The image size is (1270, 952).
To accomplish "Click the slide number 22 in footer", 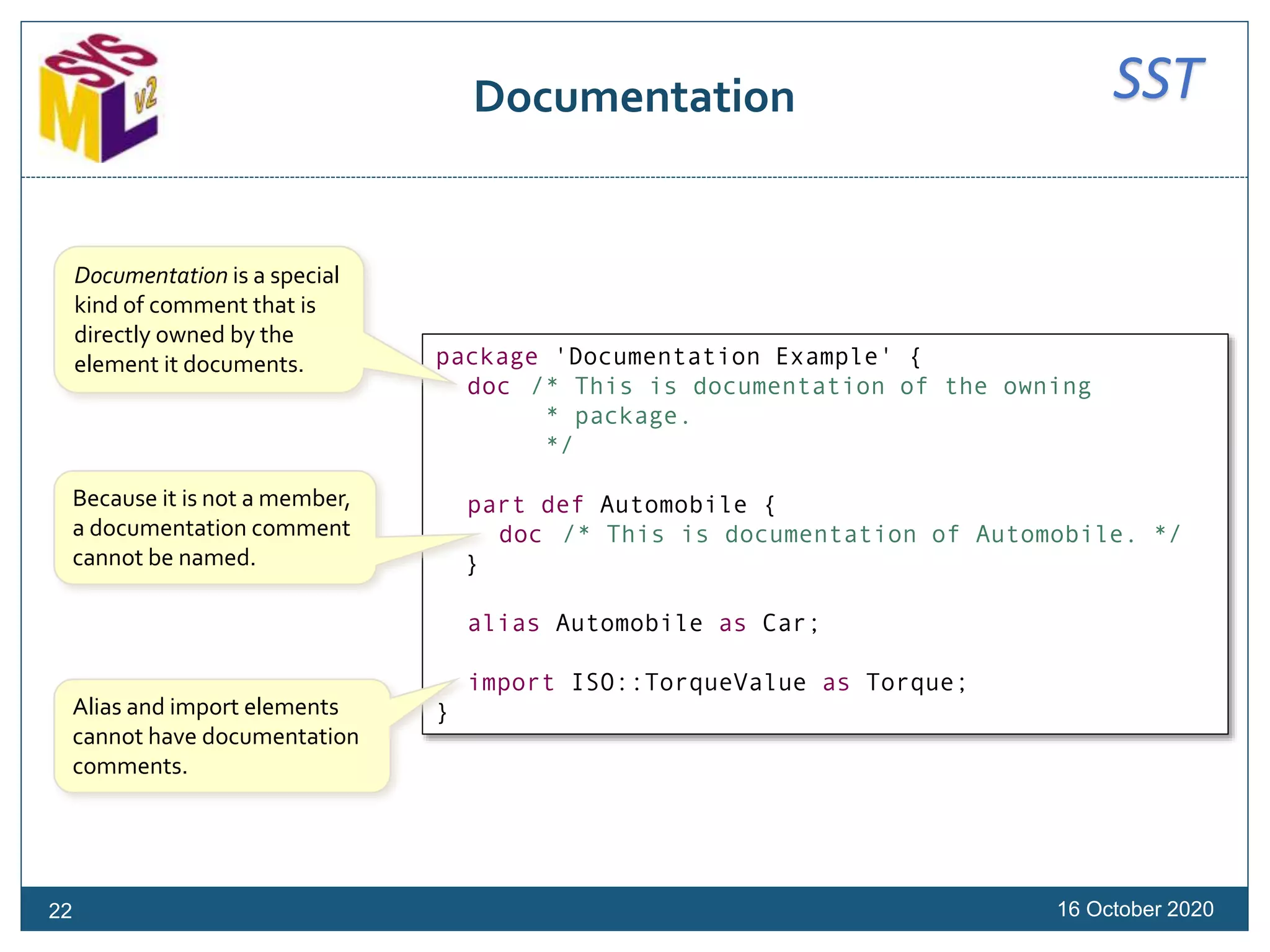I will 60,910.
